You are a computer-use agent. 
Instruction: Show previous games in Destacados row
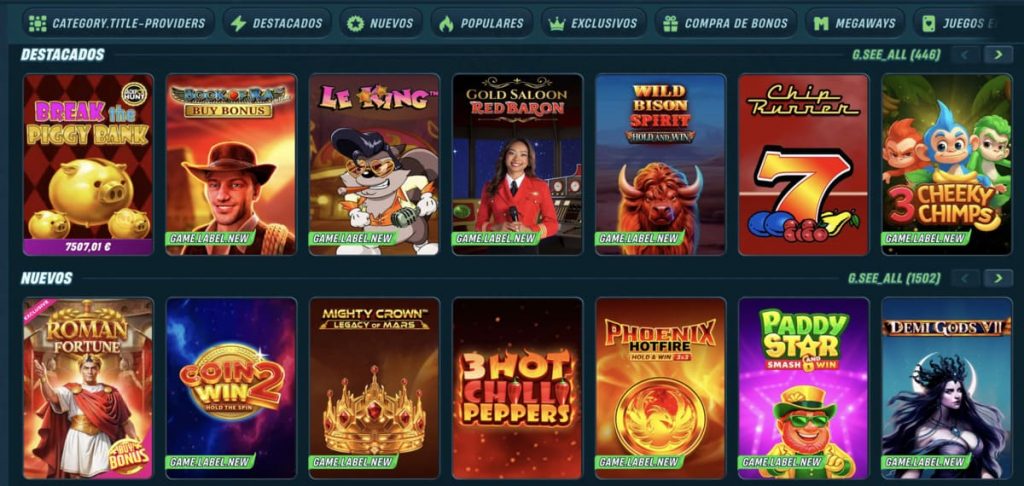[965, 55]
